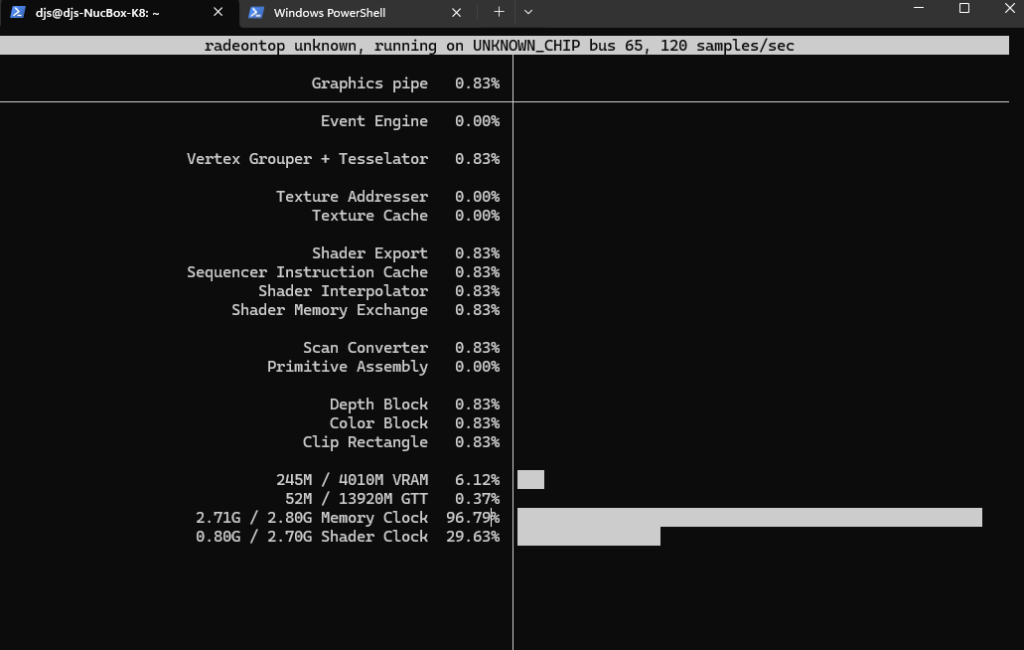The height and width of the screenshot is (650, 1024).
Task: Click the Vertex Grouper + Tesselator label
Action: tap(307, 159)
